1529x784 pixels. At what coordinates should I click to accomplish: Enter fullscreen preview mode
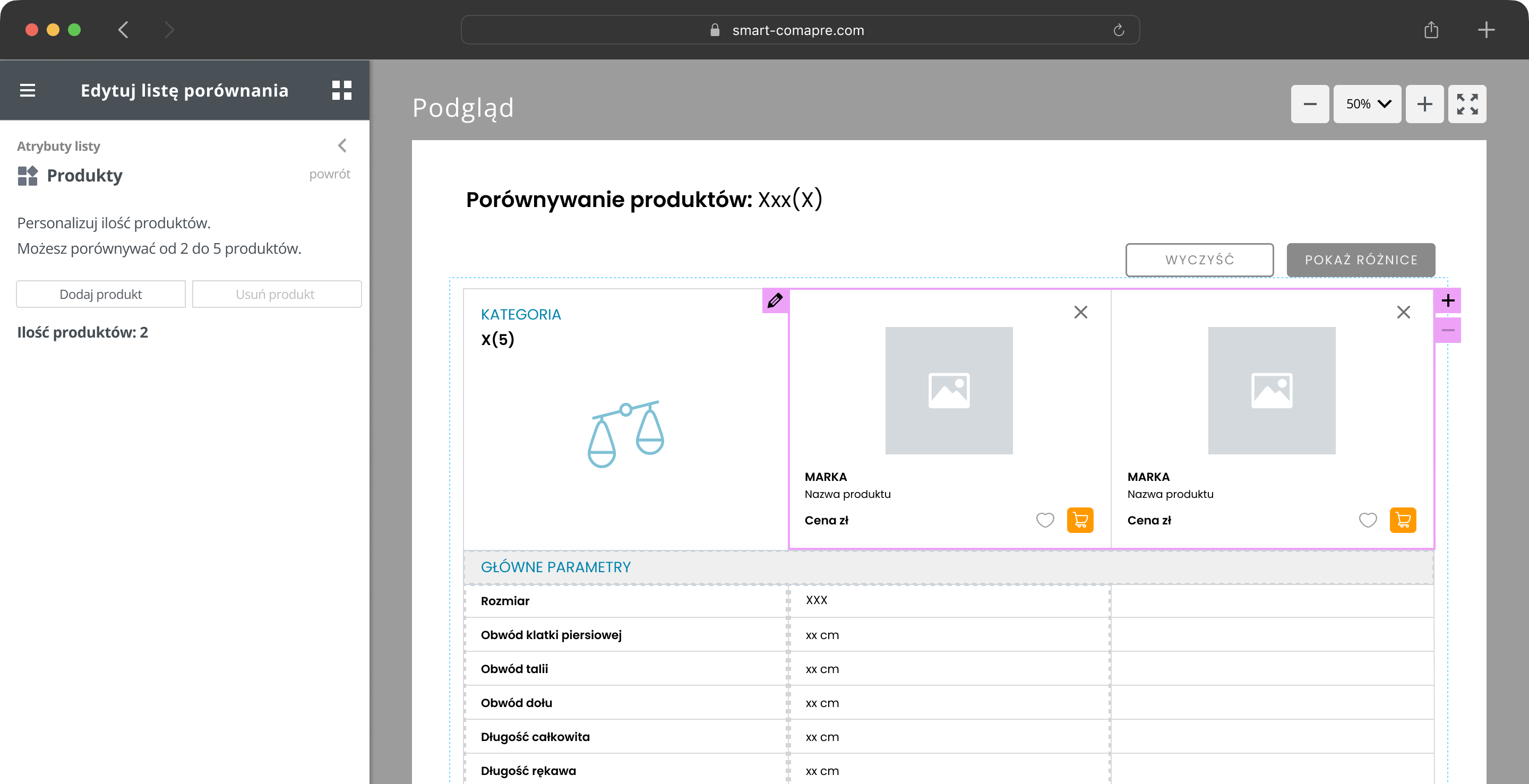[1467, 104]
